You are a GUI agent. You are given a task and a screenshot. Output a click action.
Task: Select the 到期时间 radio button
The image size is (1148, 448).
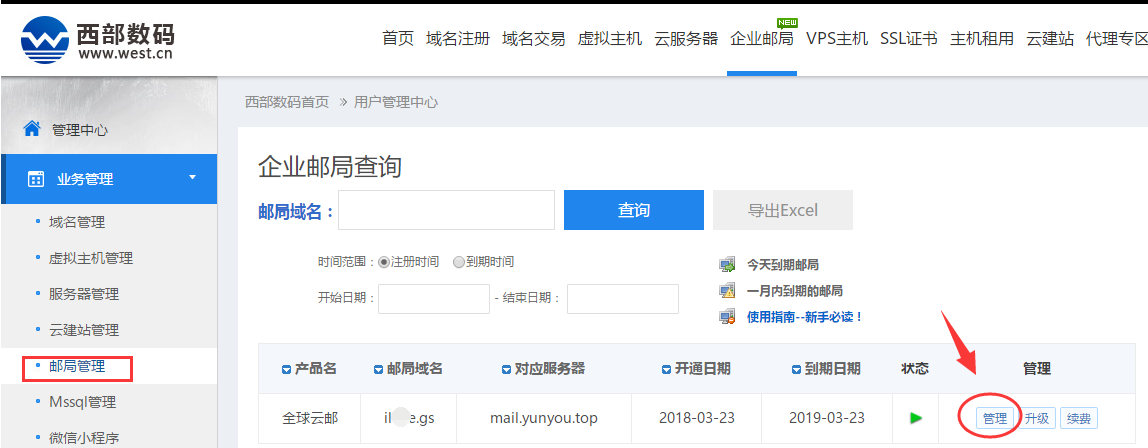[x=459, y=262]
